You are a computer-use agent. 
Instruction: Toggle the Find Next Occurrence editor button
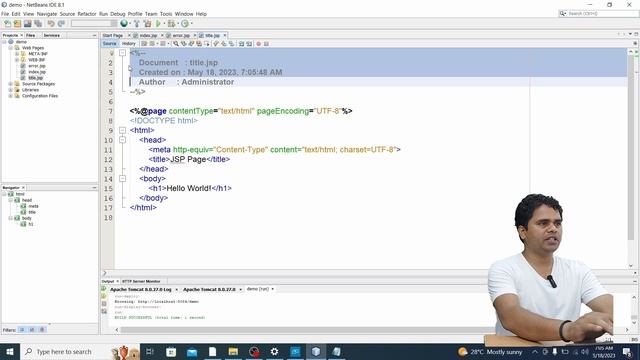[191, 44]
